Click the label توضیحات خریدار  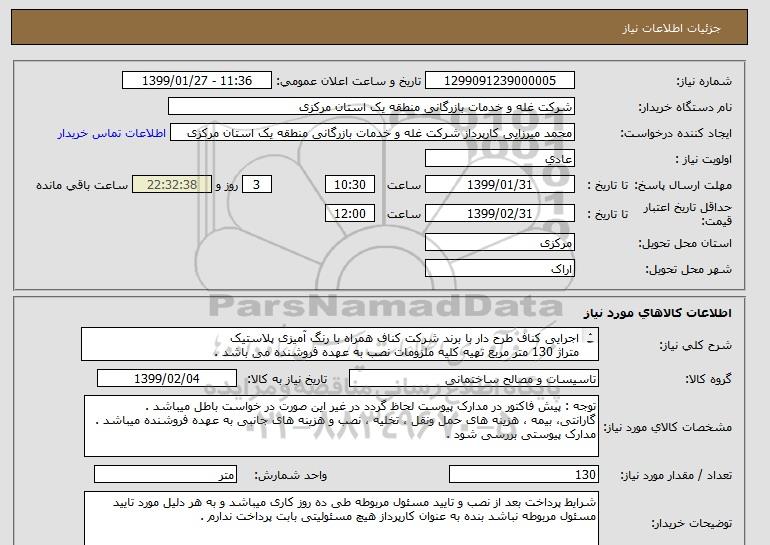coord(692,524)
